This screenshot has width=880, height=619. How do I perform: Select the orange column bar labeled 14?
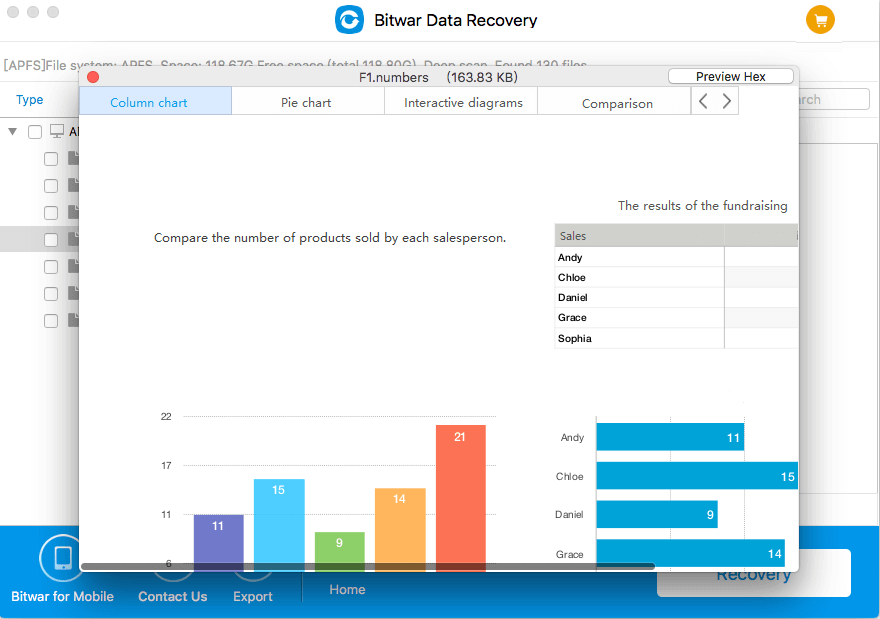point(400,529)
